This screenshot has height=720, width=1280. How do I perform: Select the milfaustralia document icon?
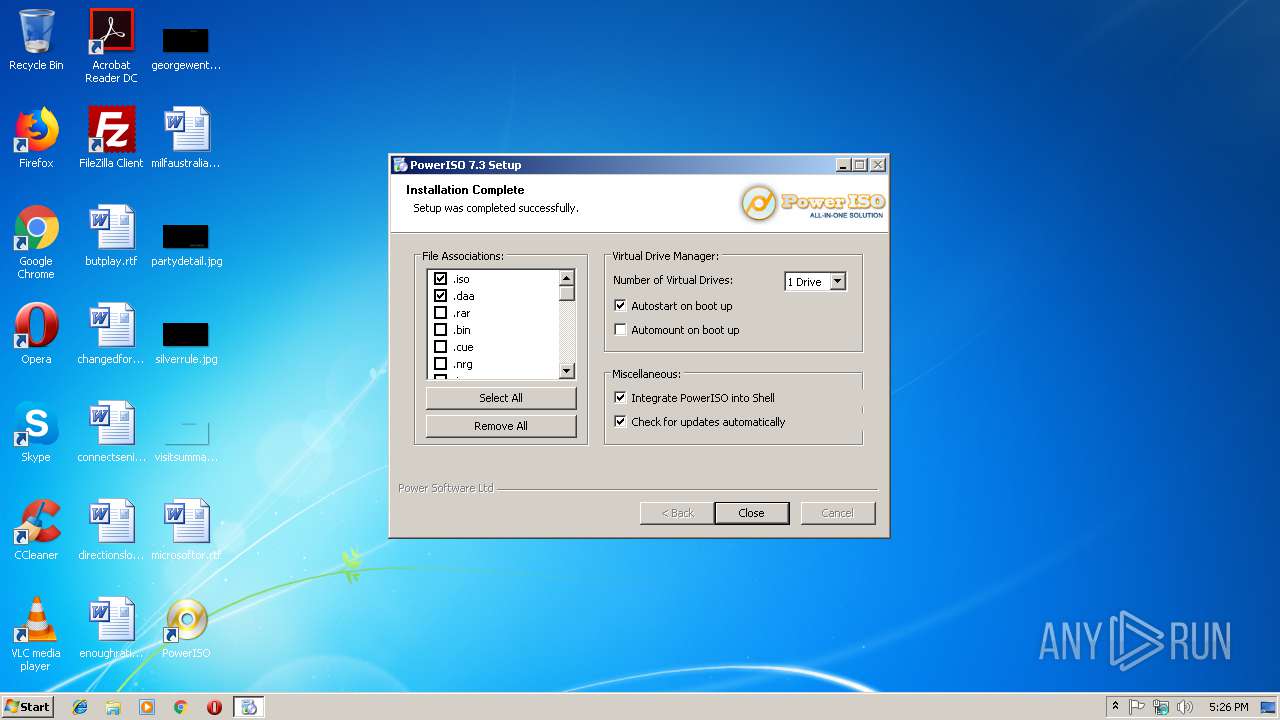tap(186, 138)
